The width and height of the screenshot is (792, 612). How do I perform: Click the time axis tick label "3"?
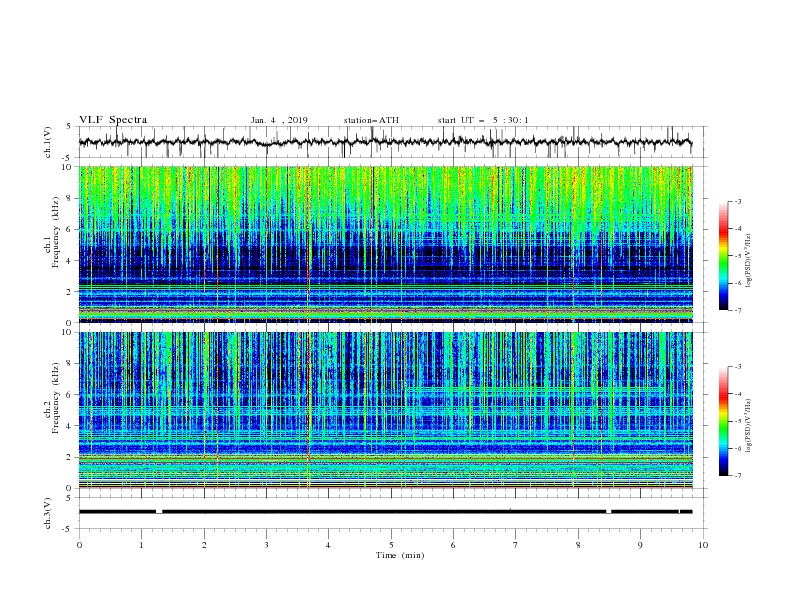click(266, 545)
